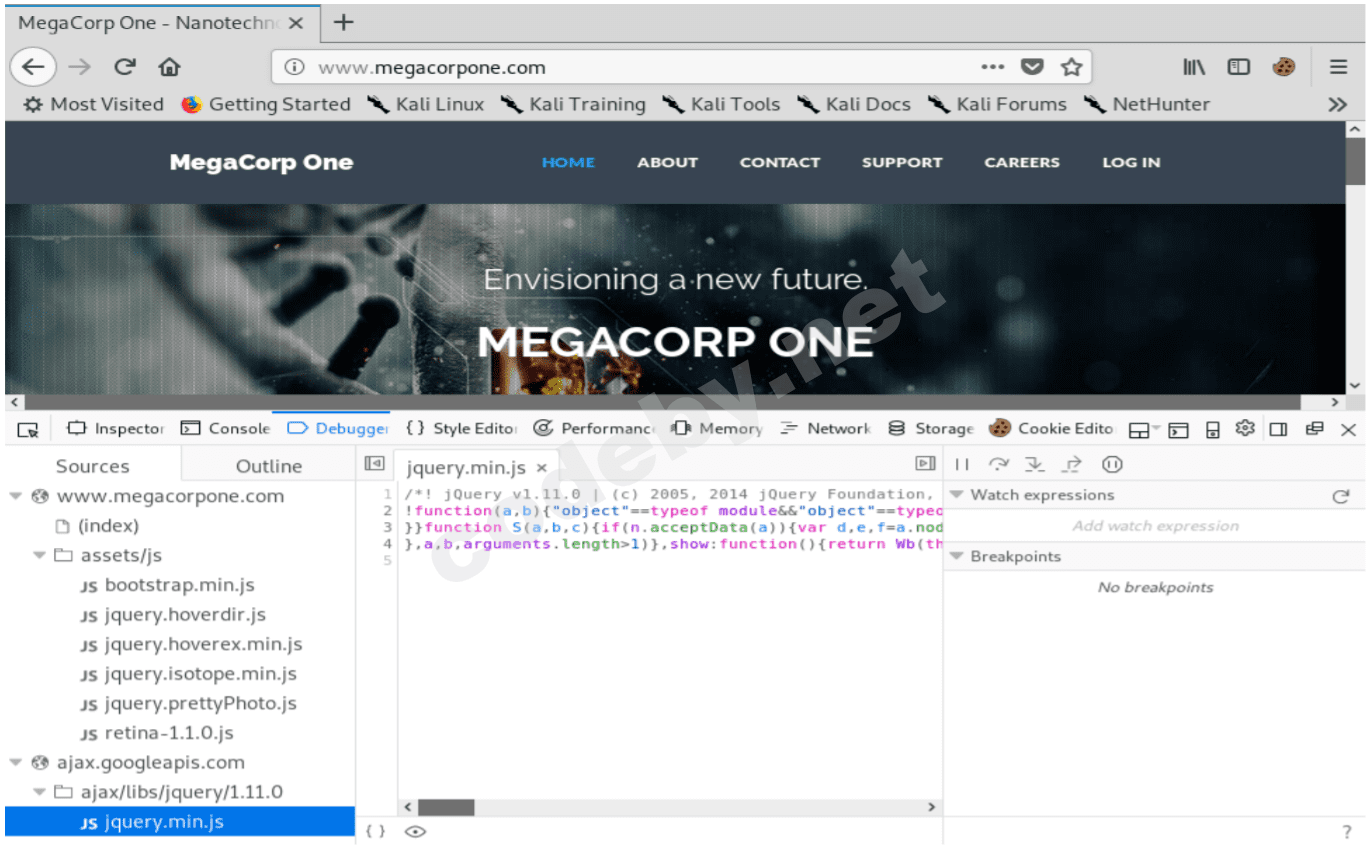Open the Library icon in toolbar
Viewport: 1371px width, 850px height.
[1194, 67]
